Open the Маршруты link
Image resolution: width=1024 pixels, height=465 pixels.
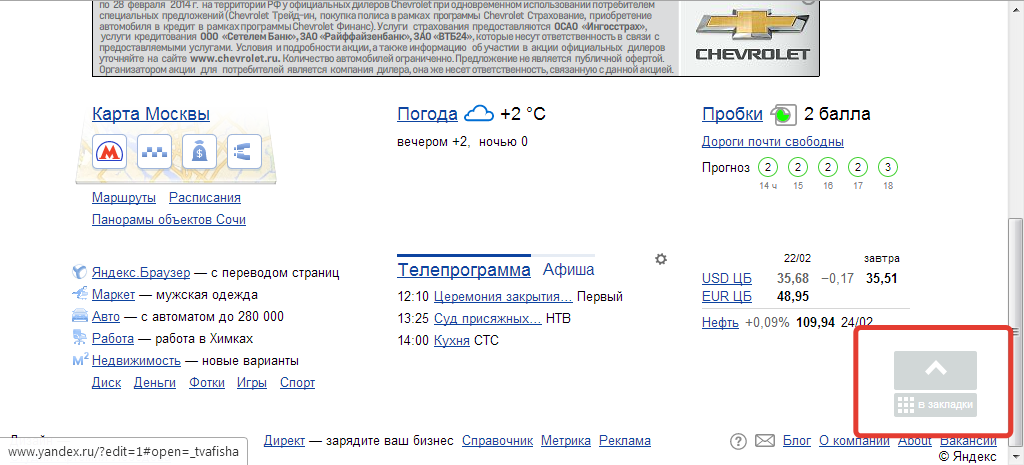[x=124, y=198]
